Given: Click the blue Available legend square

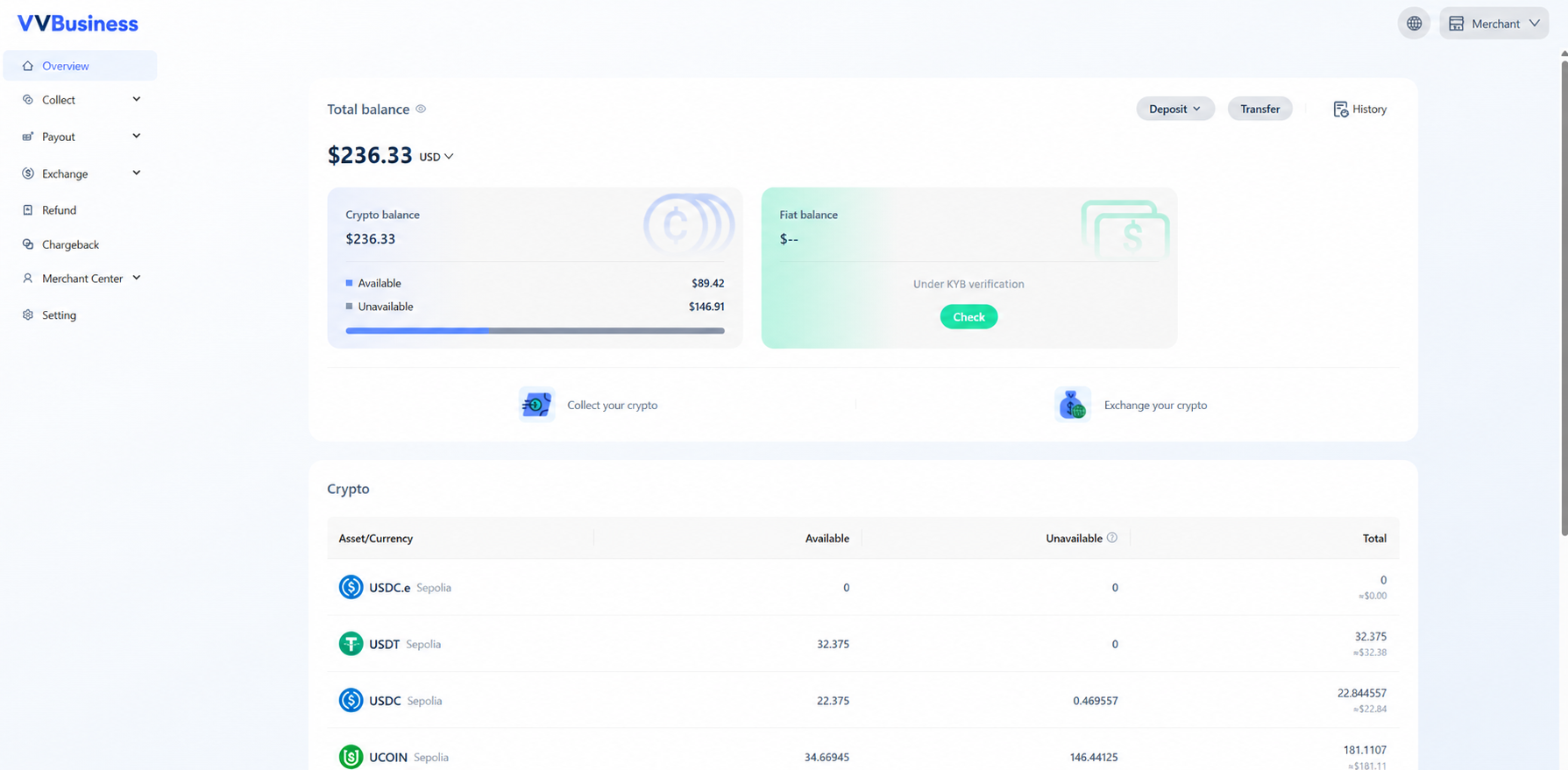Looking at the screenshot, I should 349,283.
